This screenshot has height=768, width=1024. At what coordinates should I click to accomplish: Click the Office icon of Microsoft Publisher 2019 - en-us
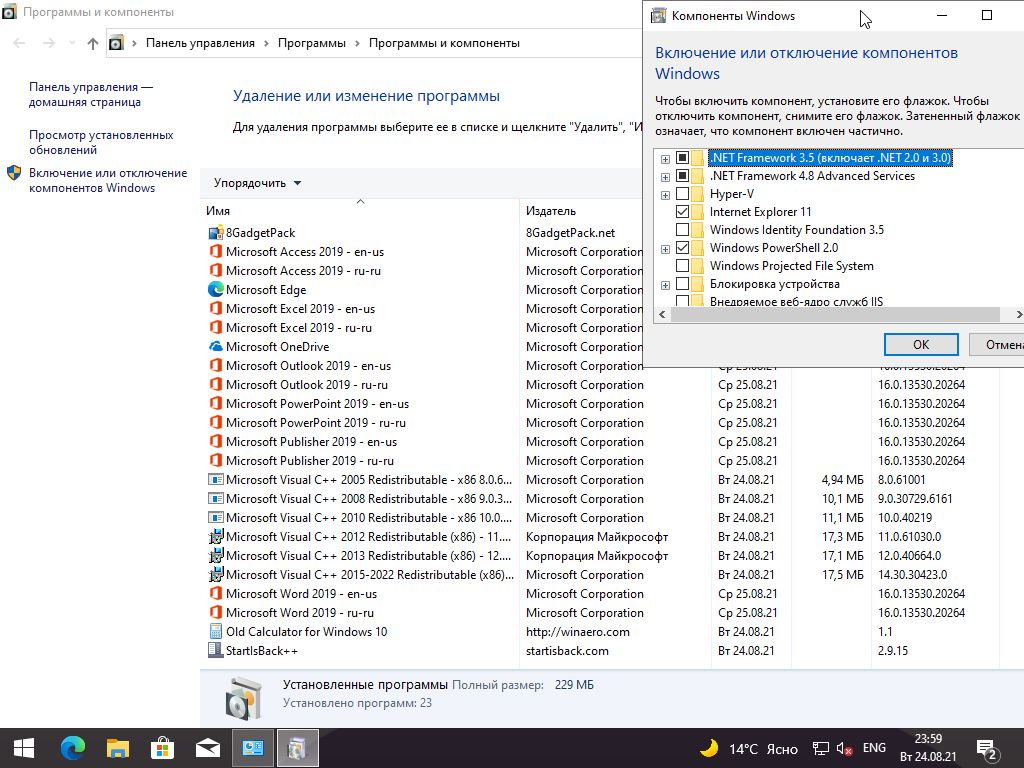click(216, 441)
